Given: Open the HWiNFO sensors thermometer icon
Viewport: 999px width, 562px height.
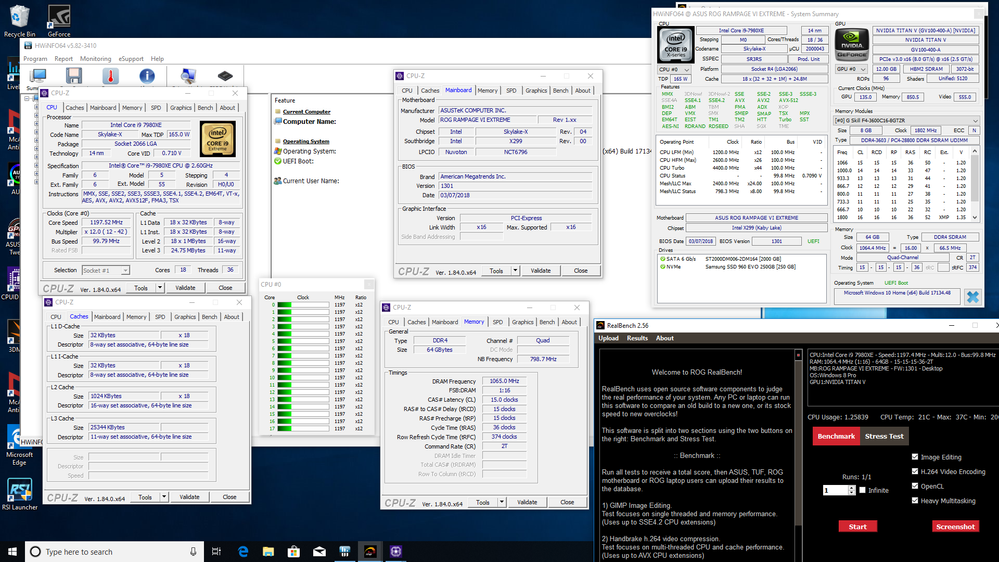Looking at the screenshot, I should [110, 76].
